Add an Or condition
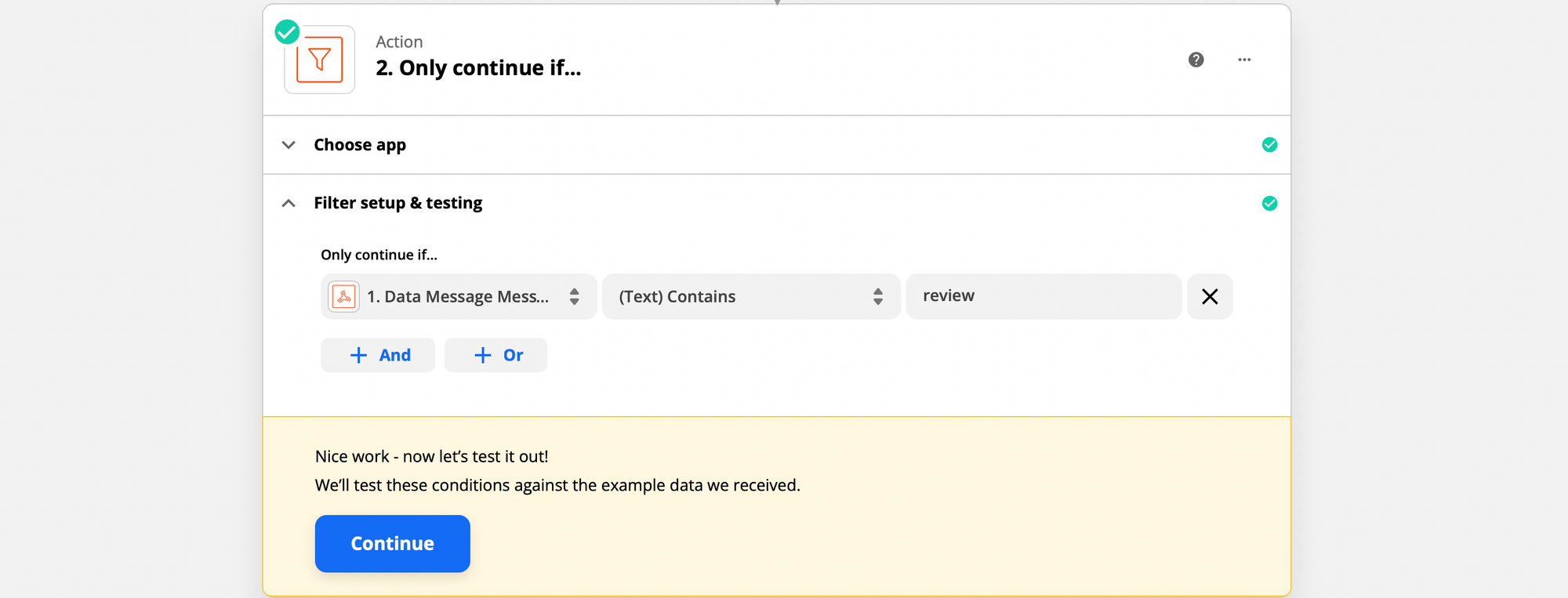This screenshot has height=598, width=1568. pos(495,355)
